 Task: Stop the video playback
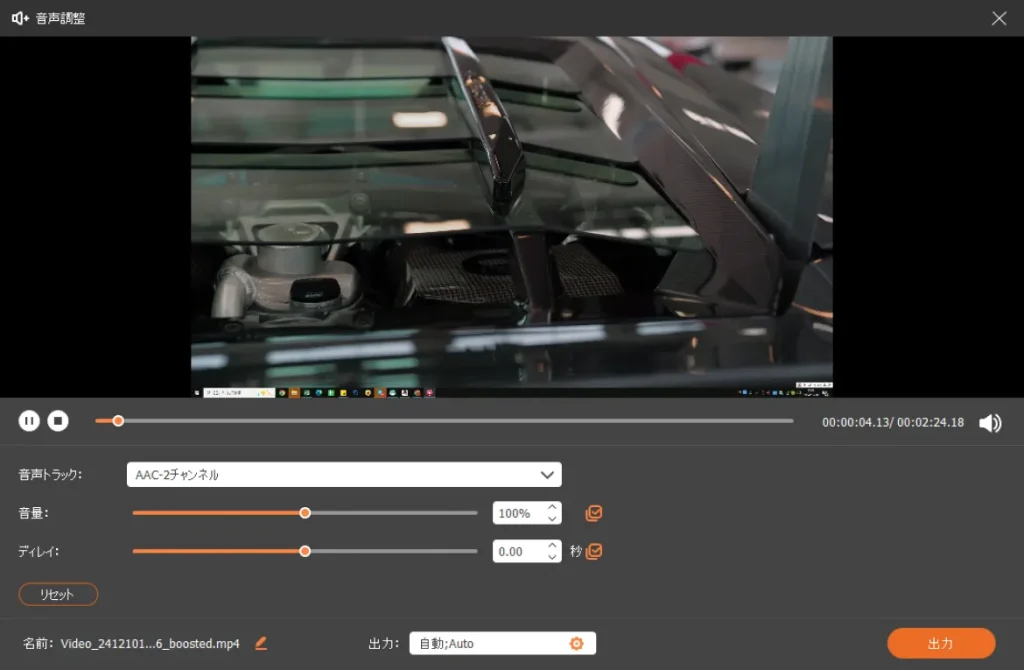[x=58, y=422]
